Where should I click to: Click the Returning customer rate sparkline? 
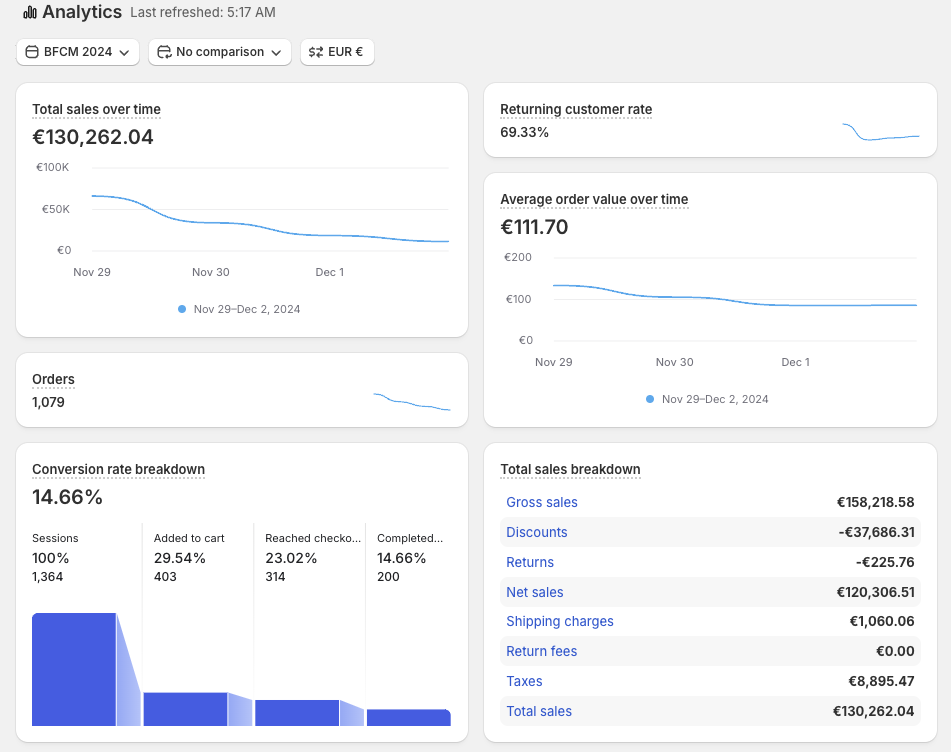881,132
